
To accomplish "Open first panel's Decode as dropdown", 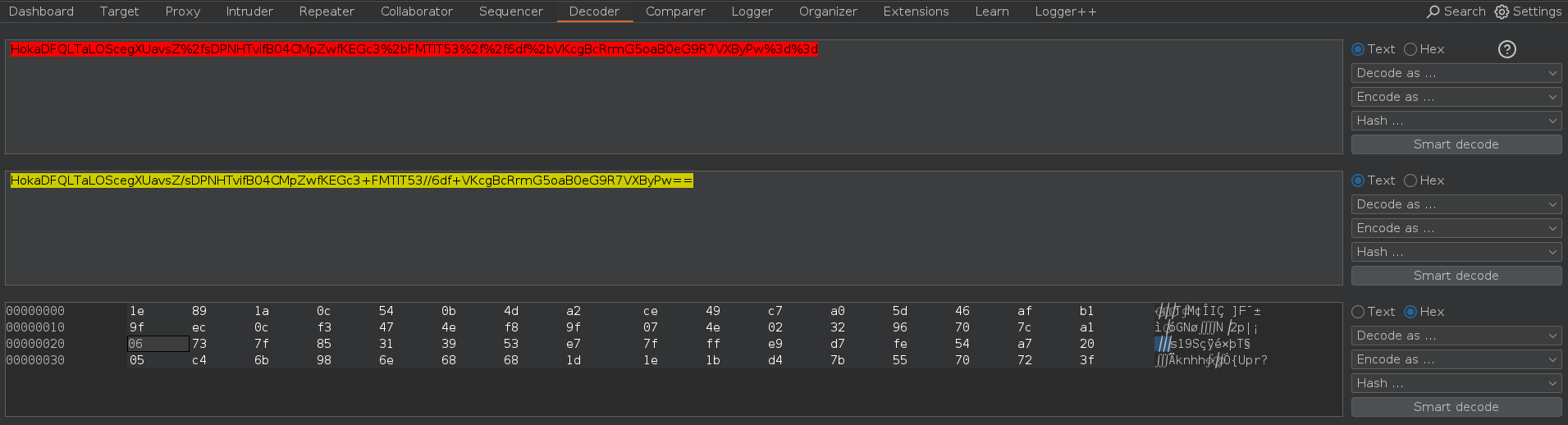I will [x=1456, y=73].
